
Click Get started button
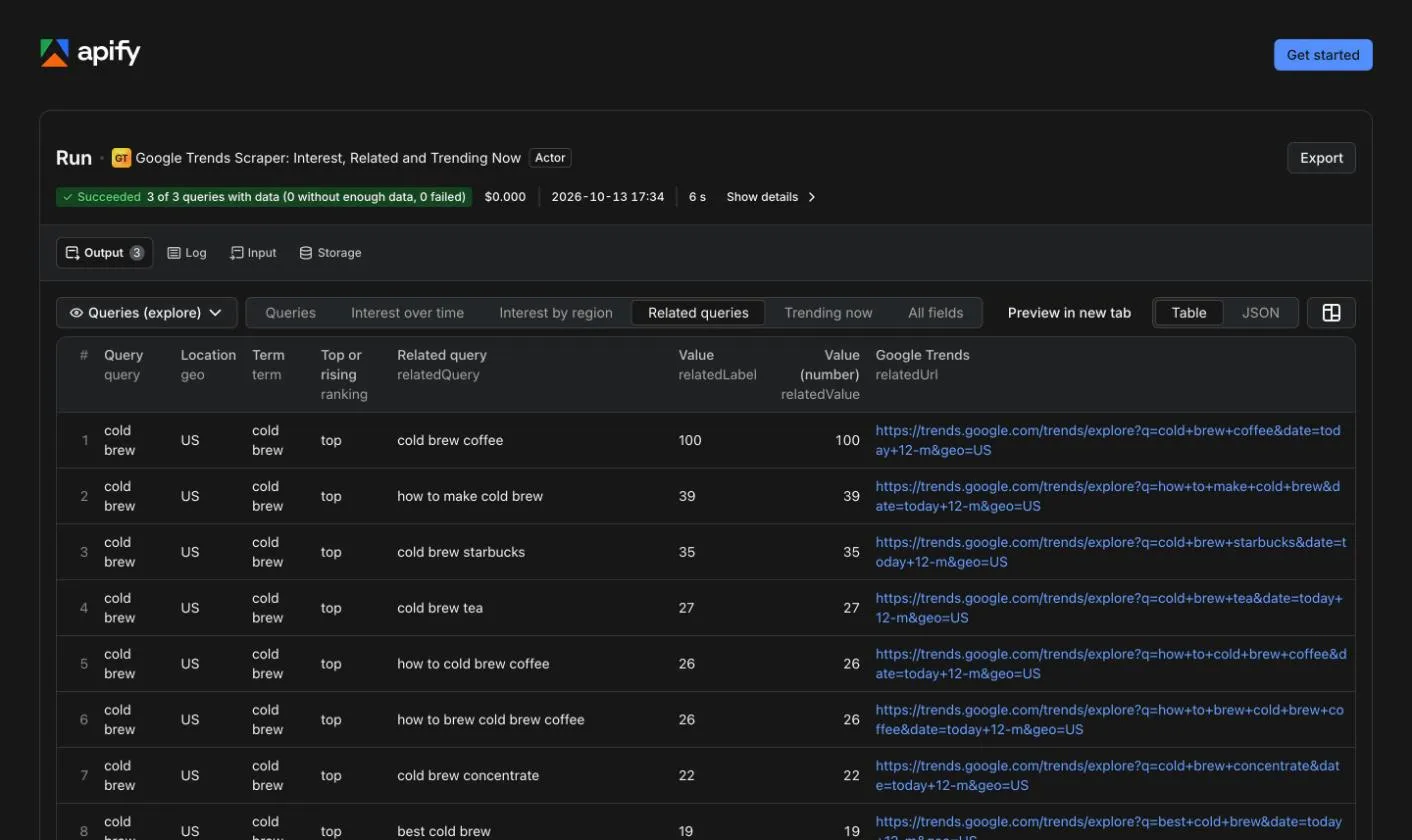pos(1323,55)
